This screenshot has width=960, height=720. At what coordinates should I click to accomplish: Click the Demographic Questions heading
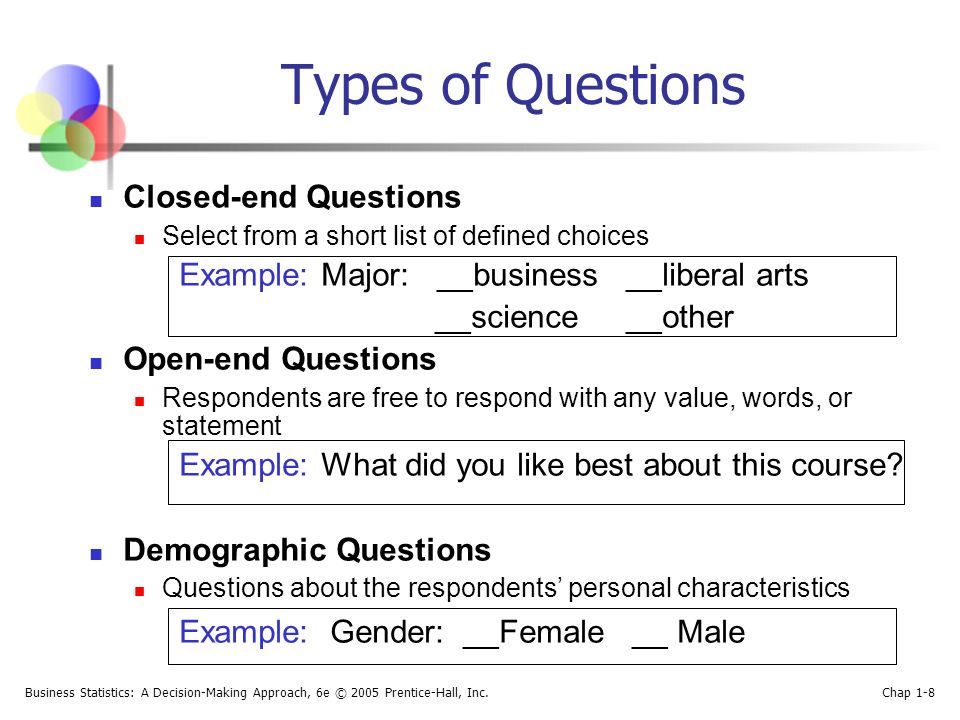[307, 550]
